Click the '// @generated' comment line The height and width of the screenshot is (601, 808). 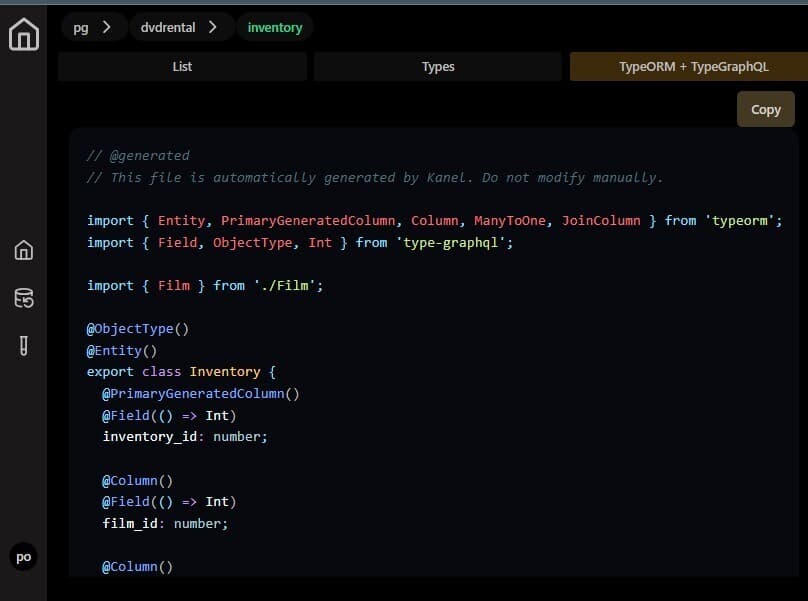138,156
